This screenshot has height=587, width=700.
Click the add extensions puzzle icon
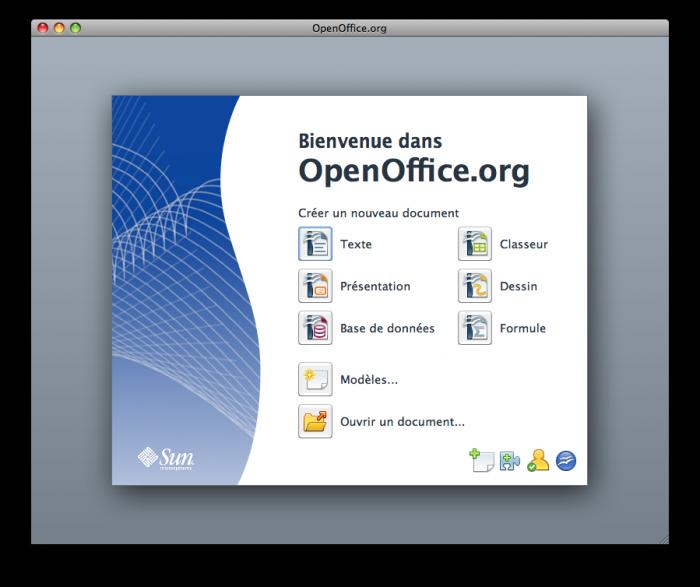pos(510,461)
